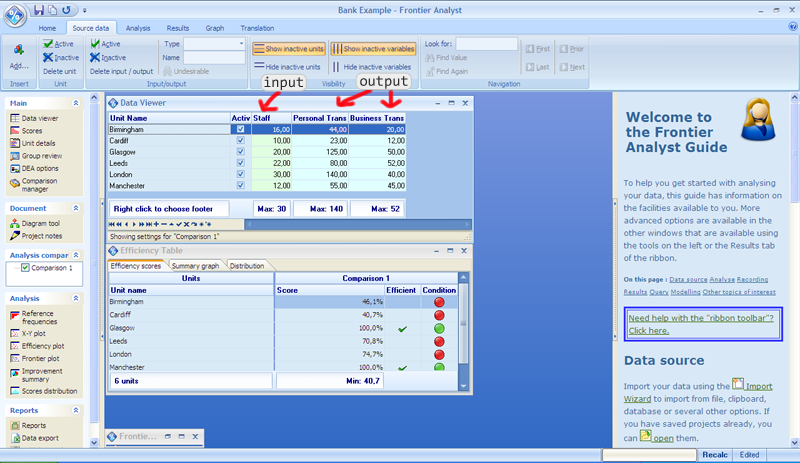Collapse the Document sidebar section
The height and width of the screenshot is (463, 800).
click(x=76, y=208)
